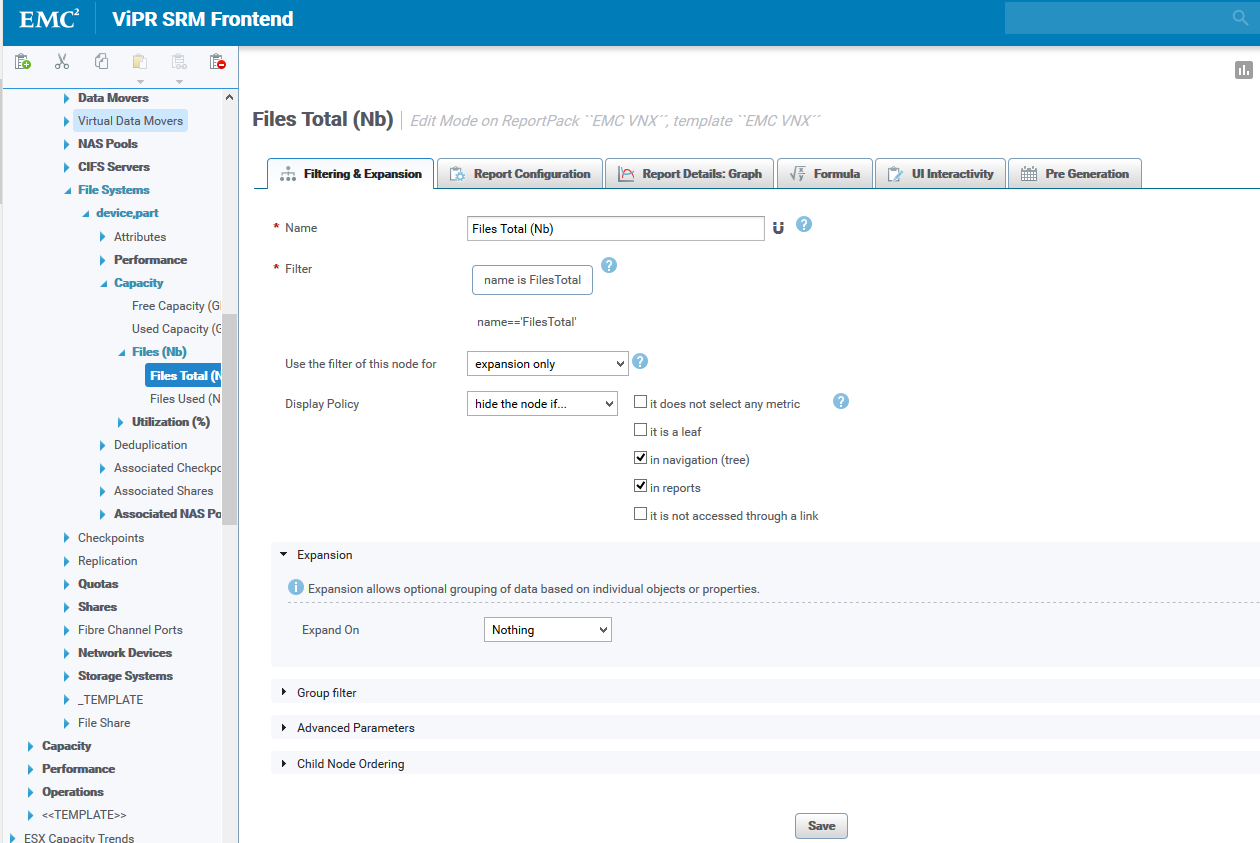Open help icon next to expansion only dropdown

tap(640, 361)
